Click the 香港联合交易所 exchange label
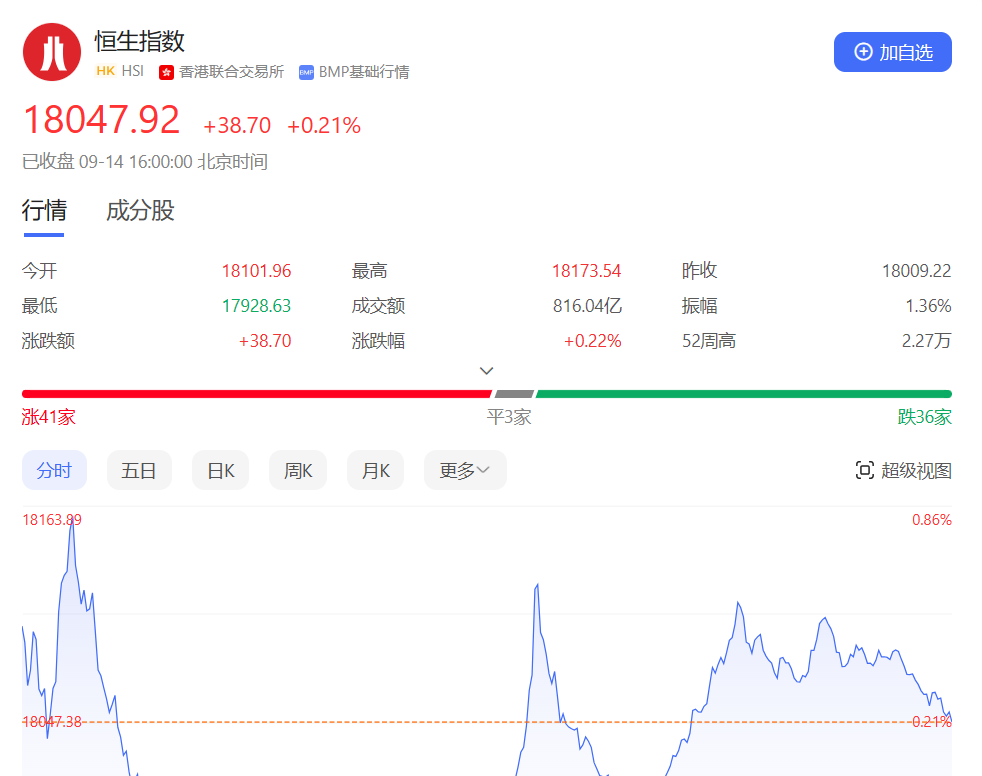Viewport: 982px width, 776px height. tap(231, 72)
